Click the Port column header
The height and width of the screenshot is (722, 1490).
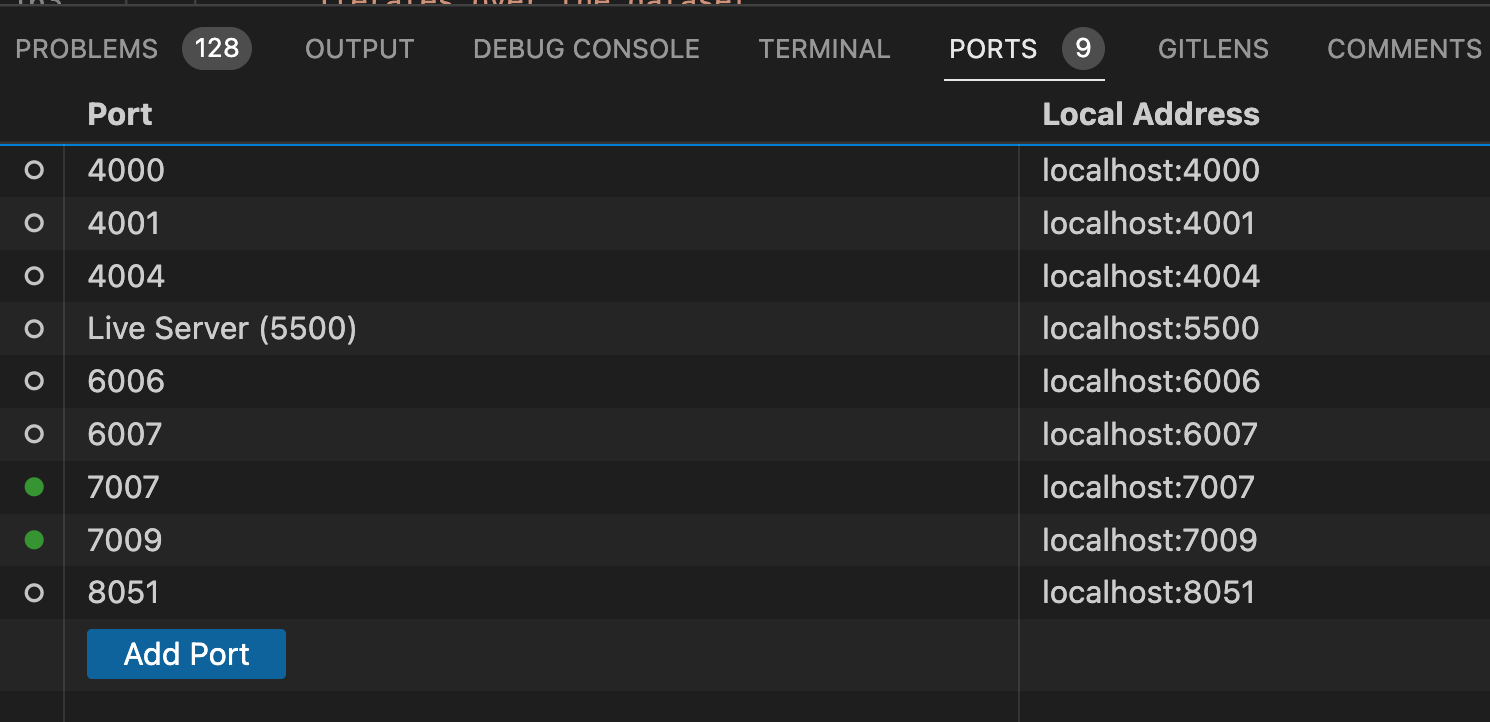tap(119, 113)
